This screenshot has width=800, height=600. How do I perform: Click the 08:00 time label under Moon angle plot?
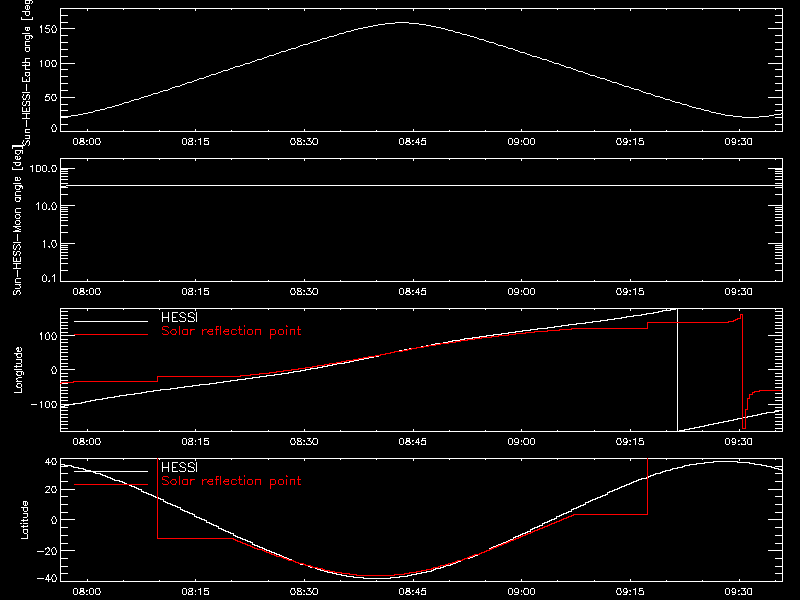tap(87, 292)
